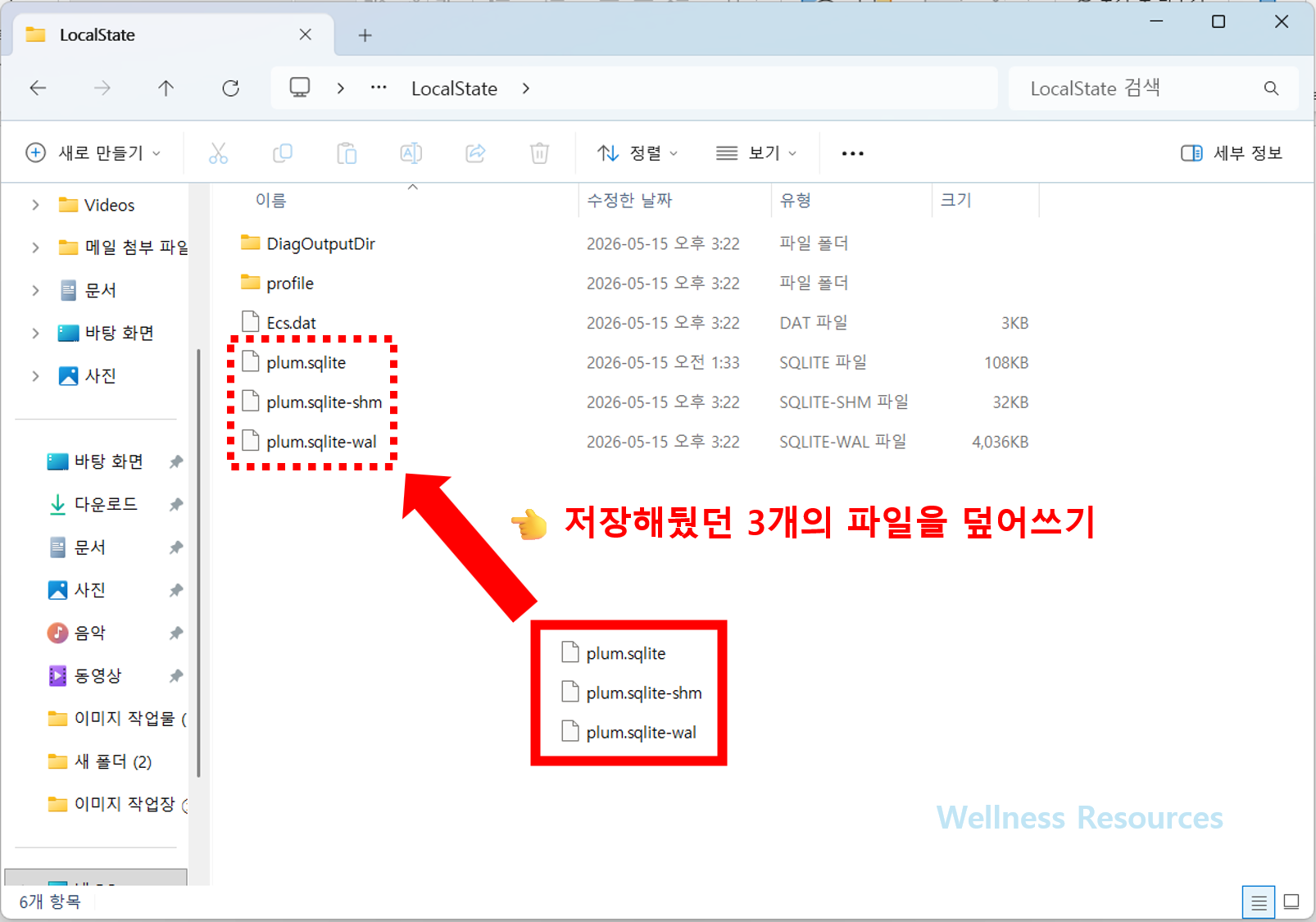This screenshot has width=1316, height=922.
Task: Sort by 유형 column header
Action: tap(795, 200)
